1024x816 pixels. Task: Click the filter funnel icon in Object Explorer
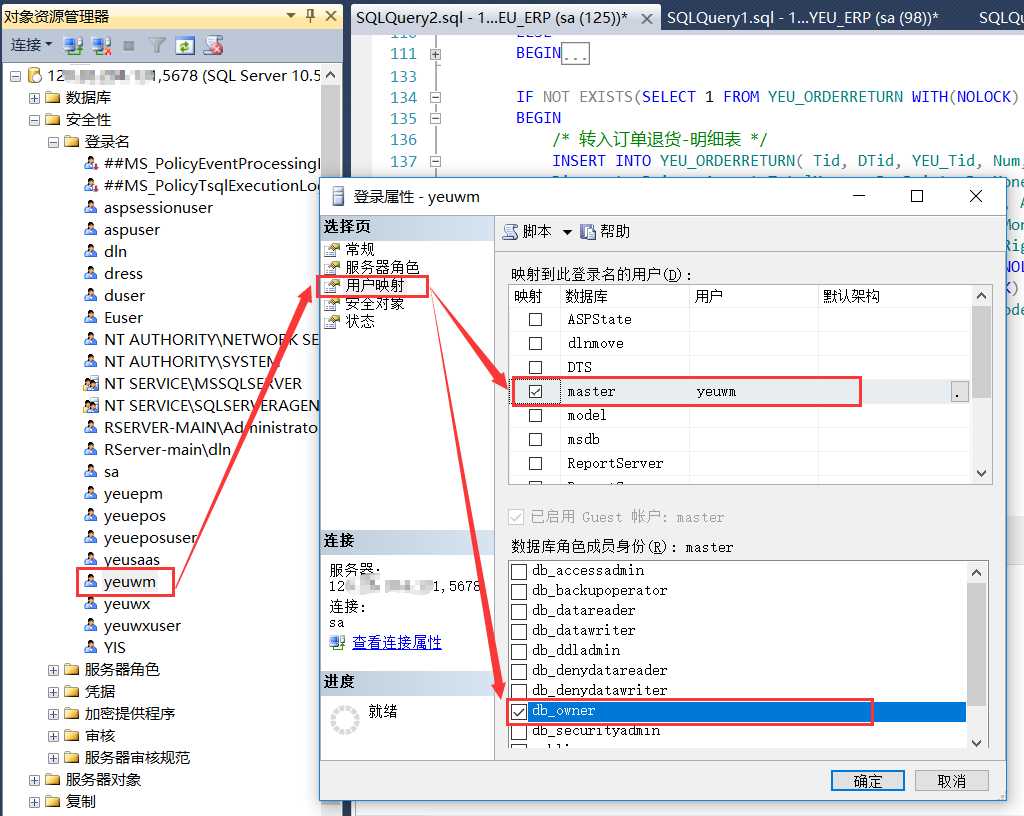pyautogui.click(x=157, y=45)
